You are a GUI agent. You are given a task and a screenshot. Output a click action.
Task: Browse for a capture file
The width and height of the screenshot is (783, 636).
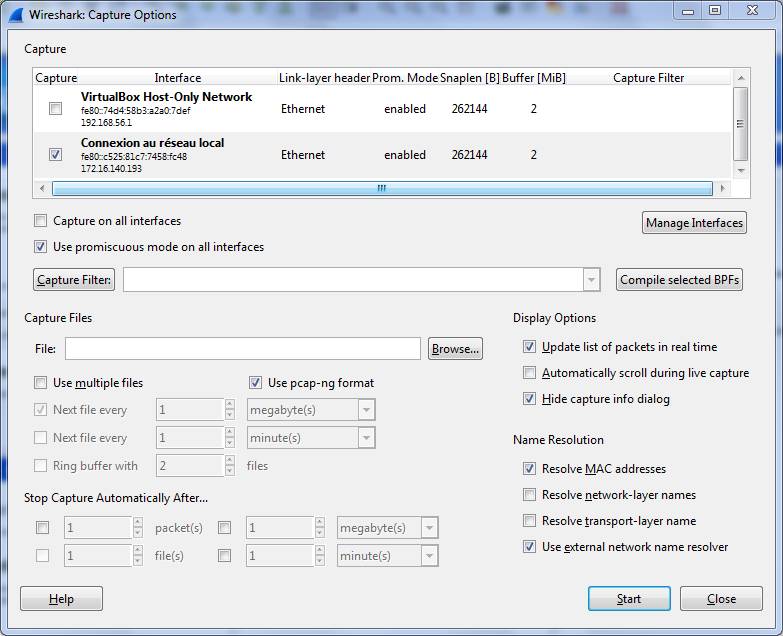(x=455, y=348)
